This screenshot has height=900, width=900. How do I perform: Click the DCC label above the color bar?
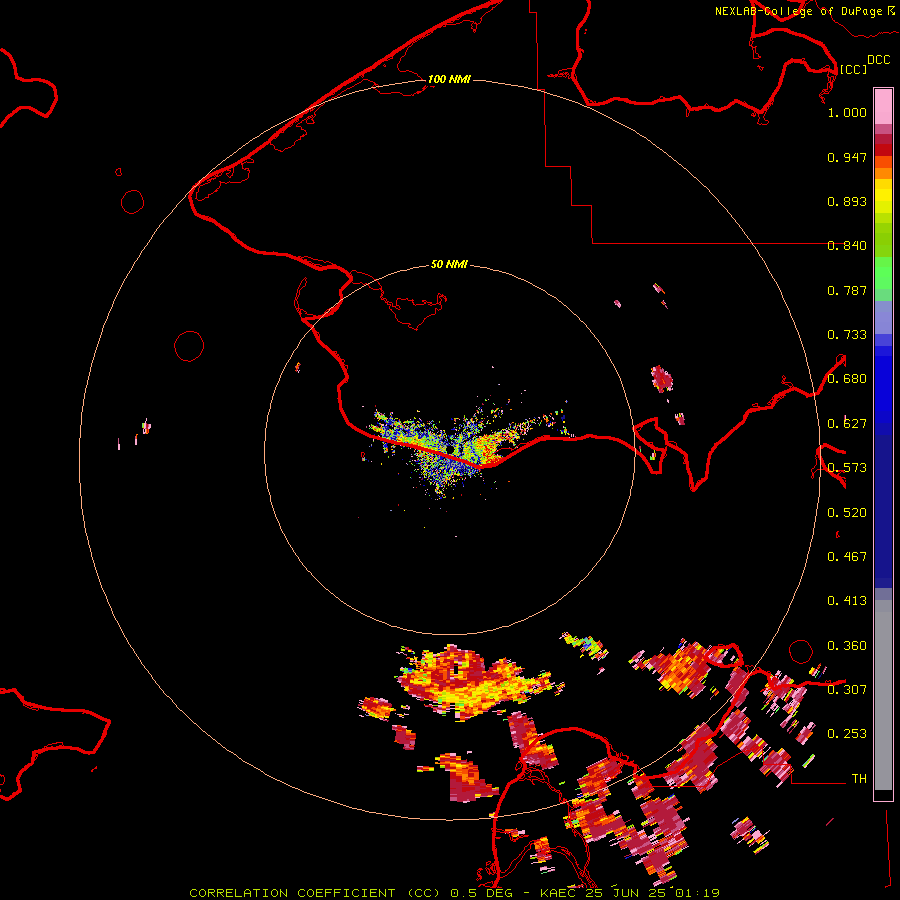[878, 60]
